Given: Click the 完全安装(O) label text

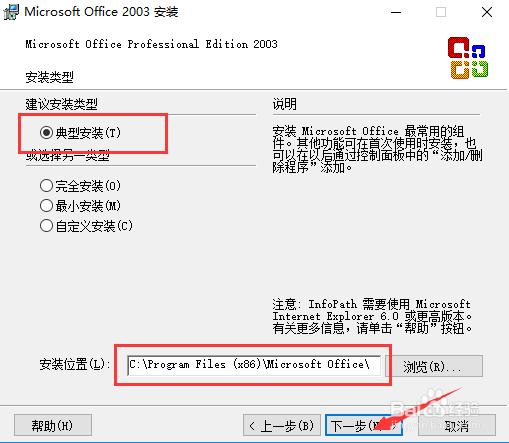Looking at the screenshot, I should pos(88,186).
